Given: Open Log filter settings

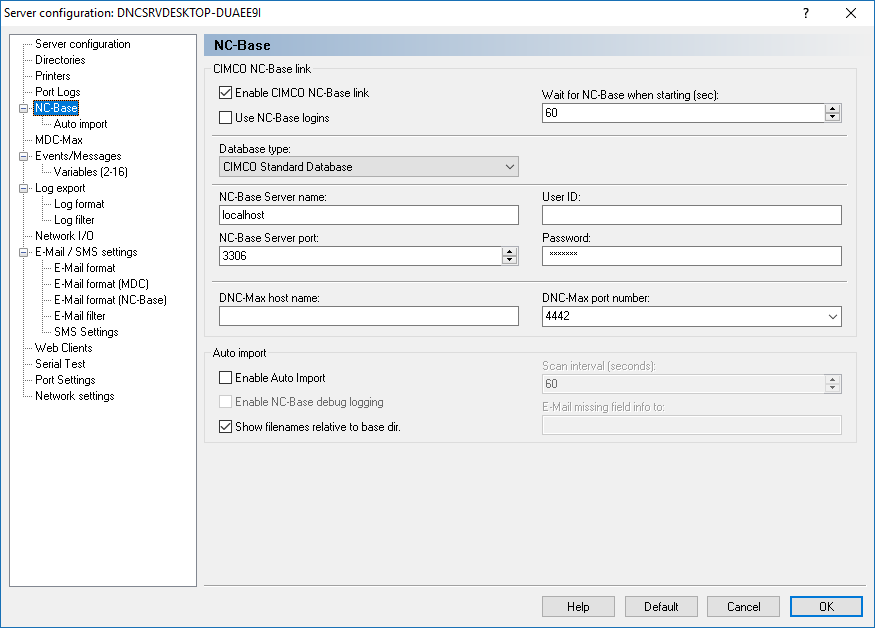Looking at the screenshot, I should 74,220.
